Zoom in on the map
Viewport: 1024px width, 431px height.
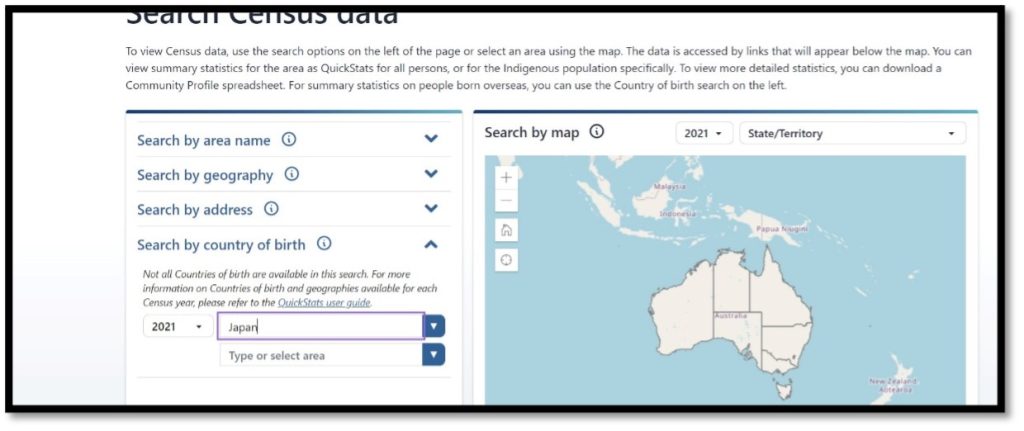pos(506,177)
